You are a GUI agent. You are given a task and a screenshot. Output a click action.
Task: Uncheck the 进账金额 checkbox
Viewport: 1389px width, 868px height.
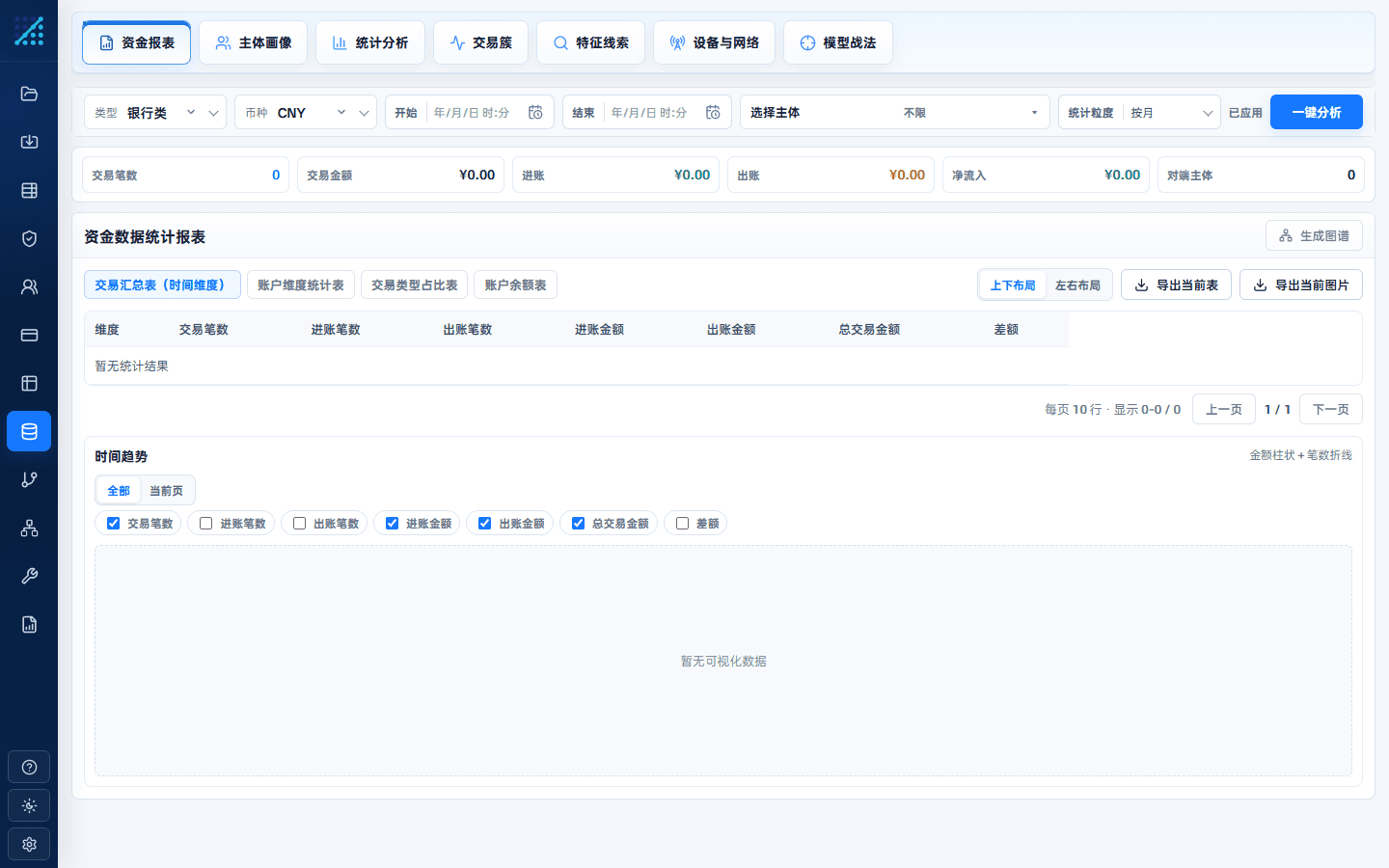(392, 523)
